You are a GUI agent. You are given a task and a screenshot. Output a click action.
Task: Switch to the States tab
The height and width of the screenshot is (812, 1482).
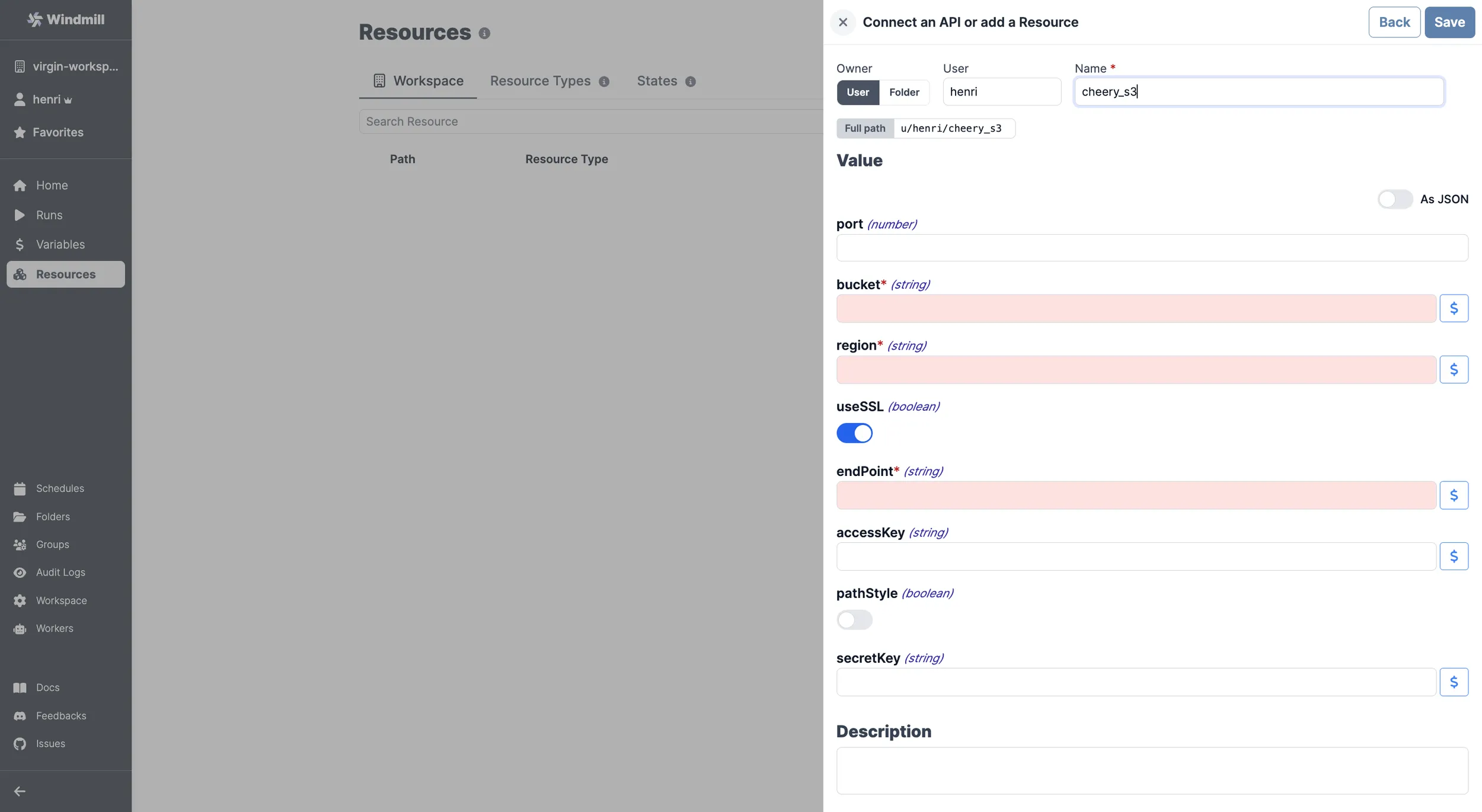[656, 81]
